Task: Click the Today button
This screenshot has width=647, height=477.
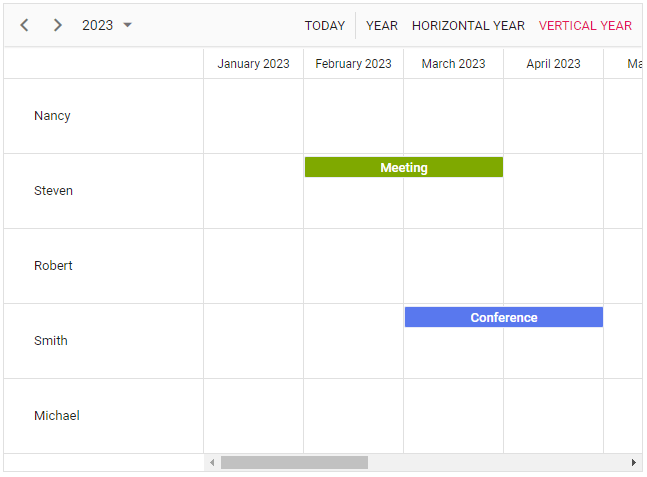Action: click(325, 26)
